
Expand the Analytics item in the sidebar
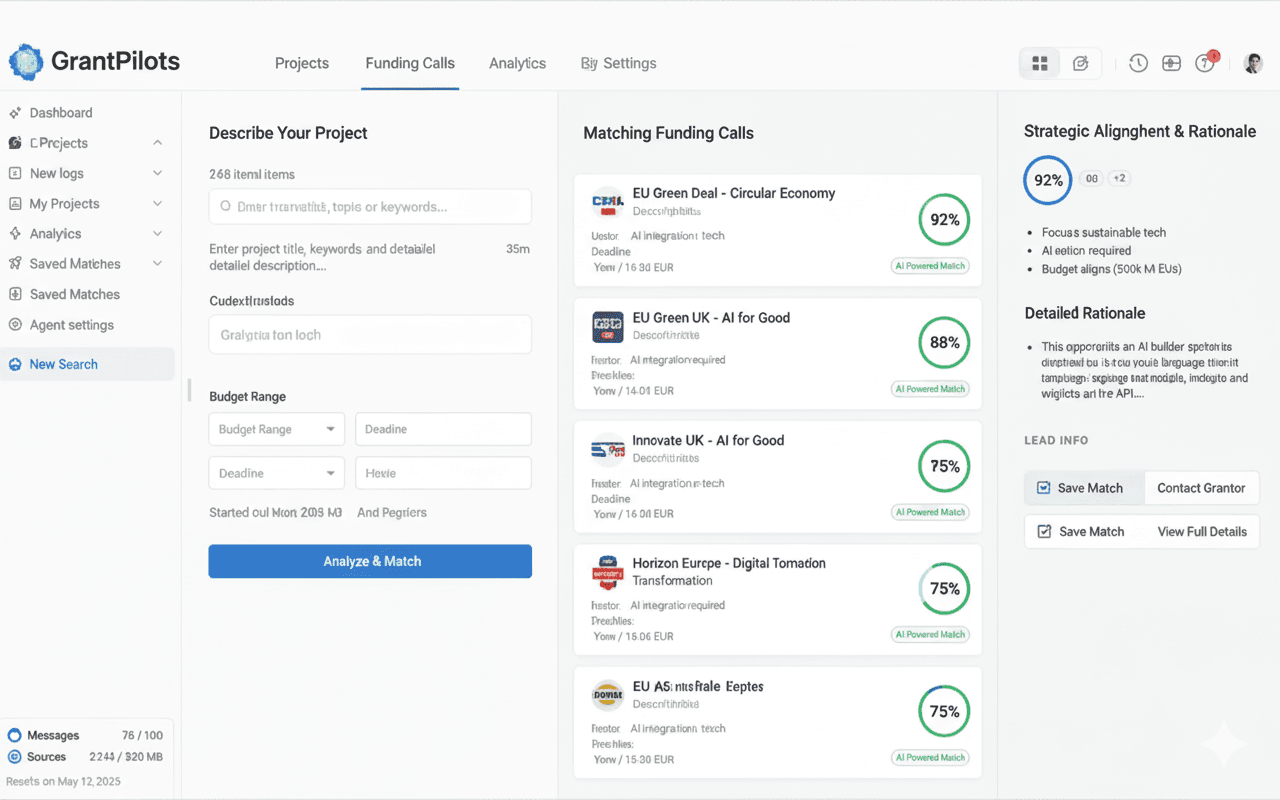click(157, 233)
